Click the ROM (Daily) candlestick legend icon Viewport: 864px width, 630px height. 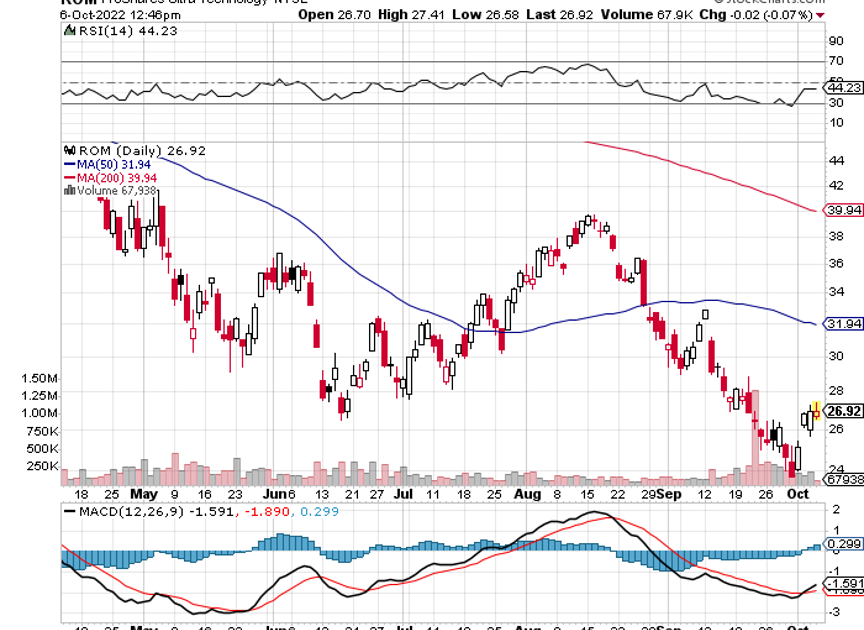(69, 151)
